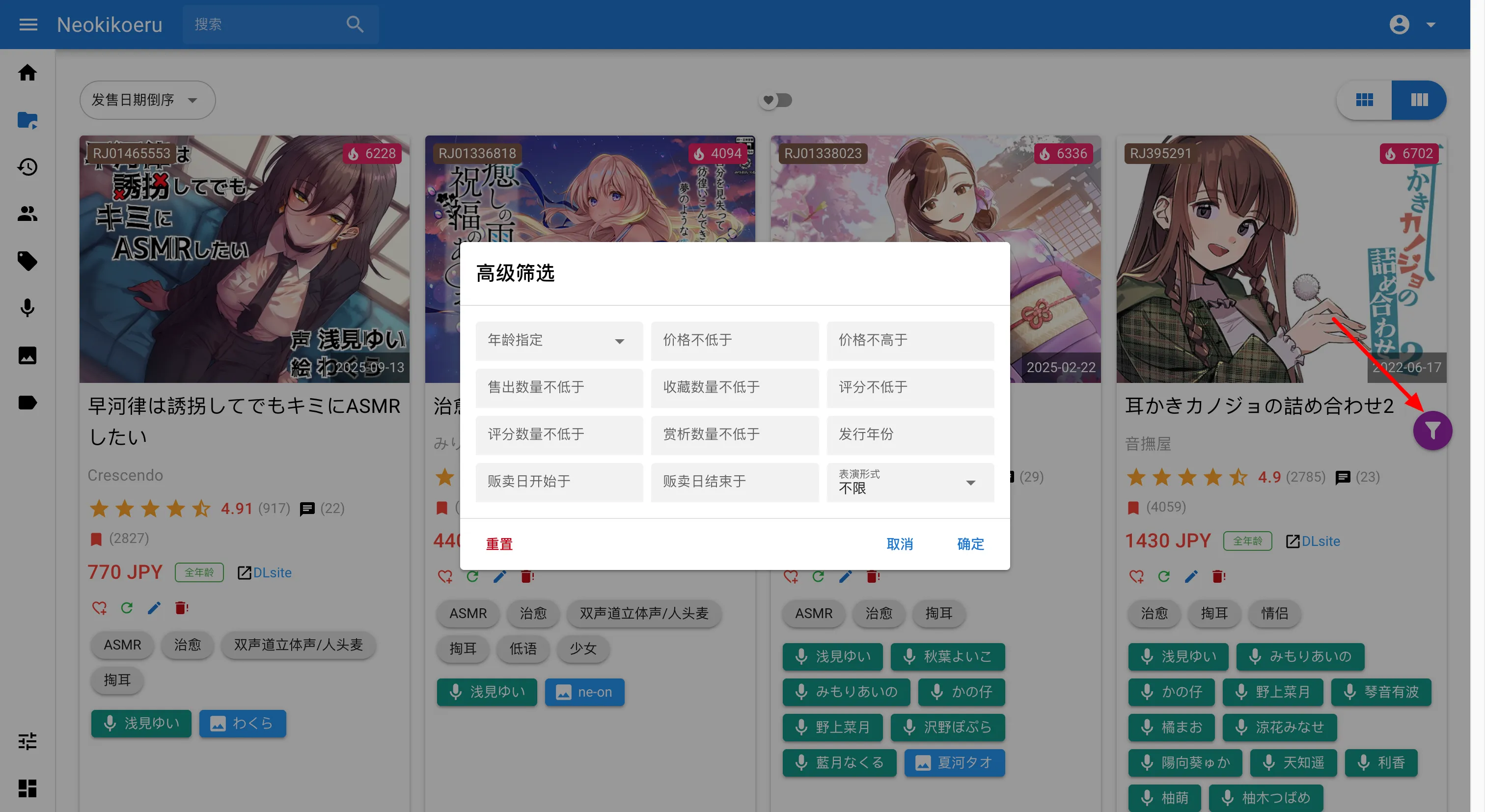This screenshot has width=1485, height=812.
Task: Click the 重置 reset button
Action: tap(499, 544)
